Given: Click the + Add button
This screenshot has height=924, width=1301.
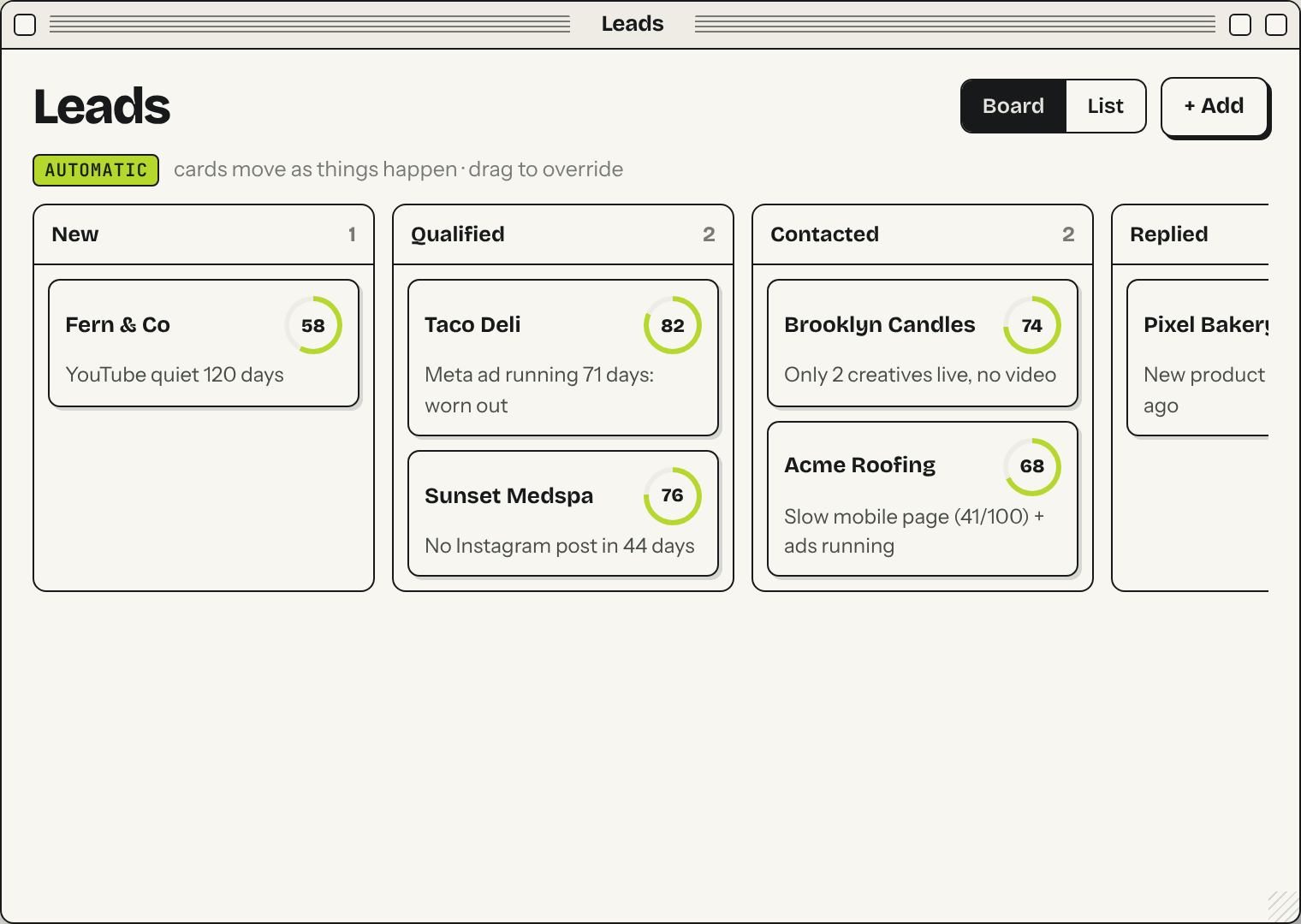Looking at the screenshot, I should coord(1214,106).
